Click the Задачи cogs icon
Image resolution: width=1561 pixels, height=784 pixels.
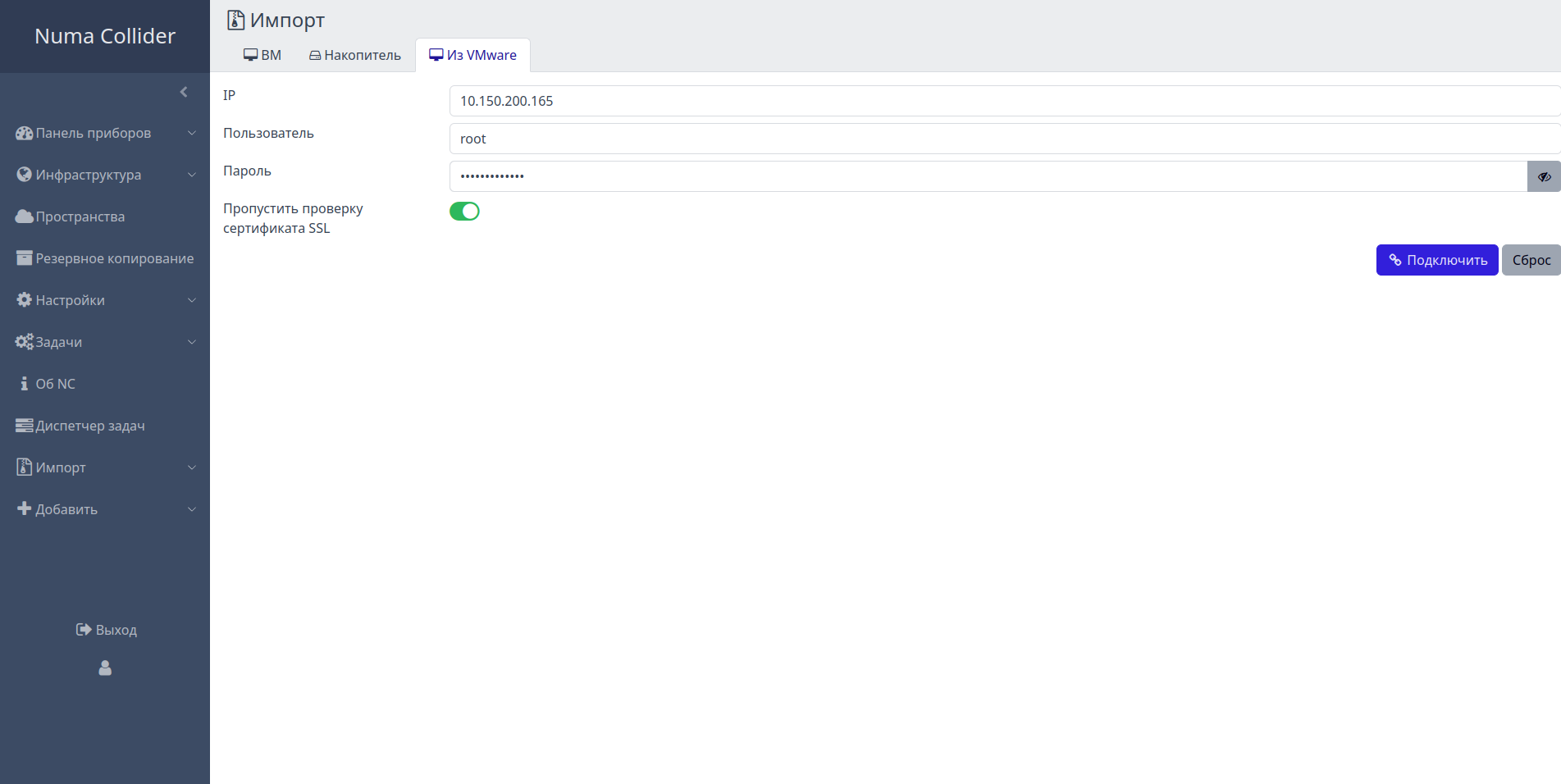pos(25,342)
